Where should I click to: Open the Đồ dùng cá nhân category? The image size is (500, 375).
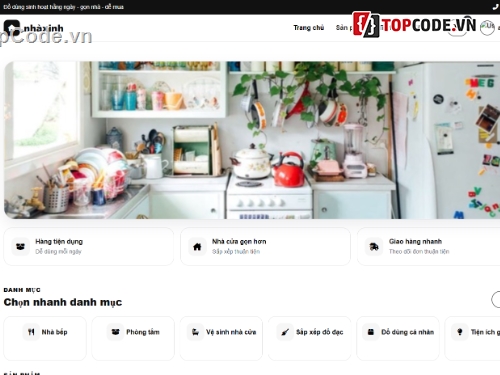pyautogui.click(x=398, y=338)
